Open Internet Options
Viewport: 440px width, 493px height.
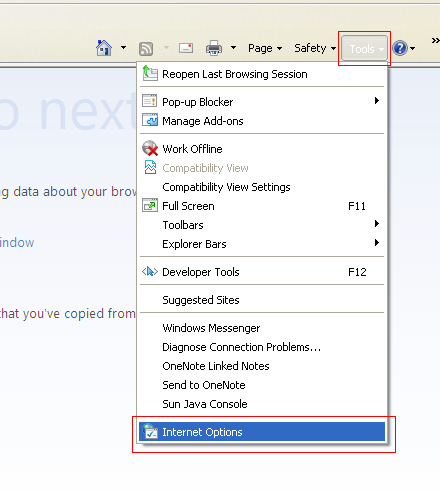tap(262, 432)
